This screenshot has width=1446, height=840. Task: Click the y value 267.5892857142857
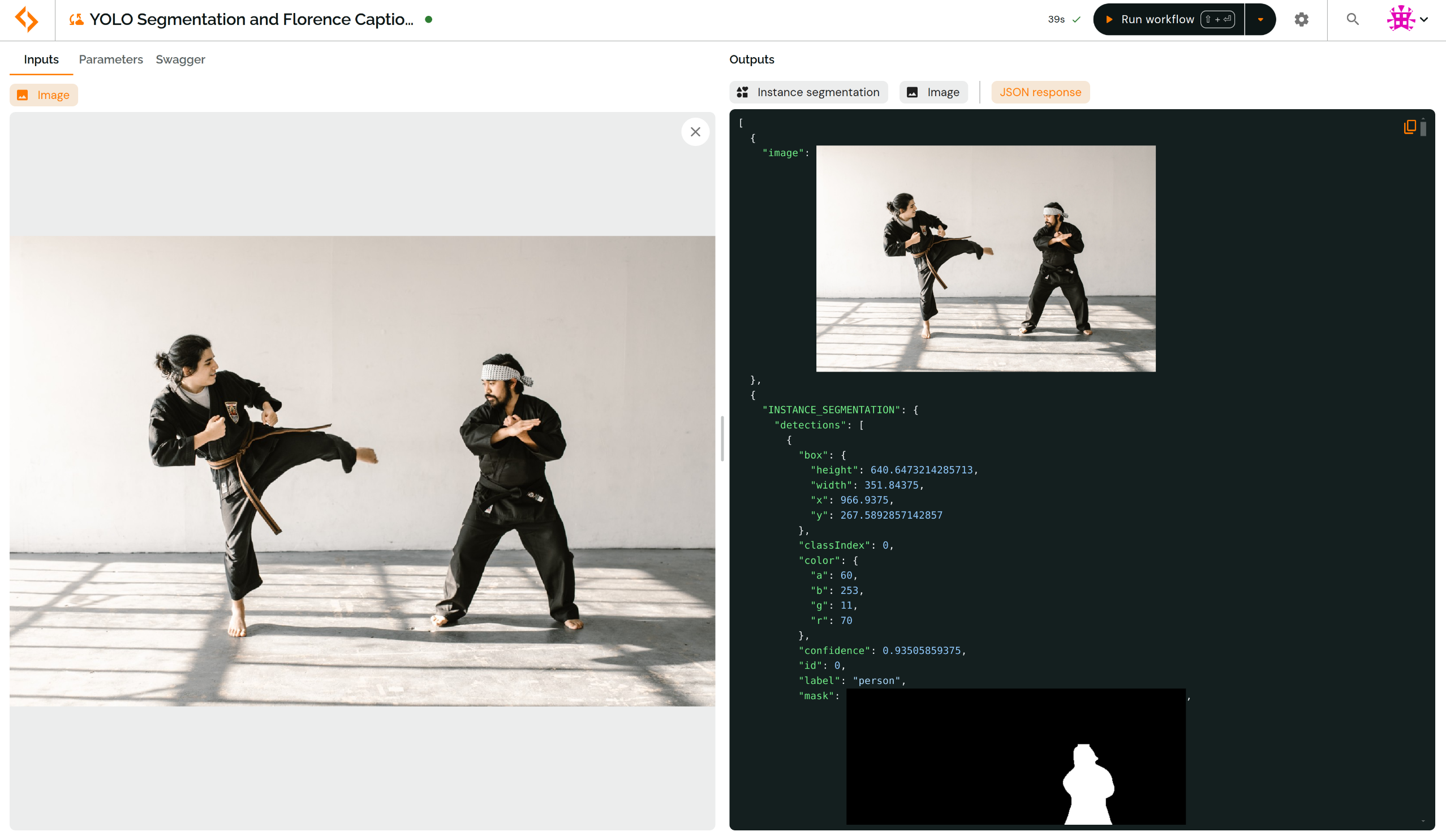pyautogui.click(x=892, y=515)
